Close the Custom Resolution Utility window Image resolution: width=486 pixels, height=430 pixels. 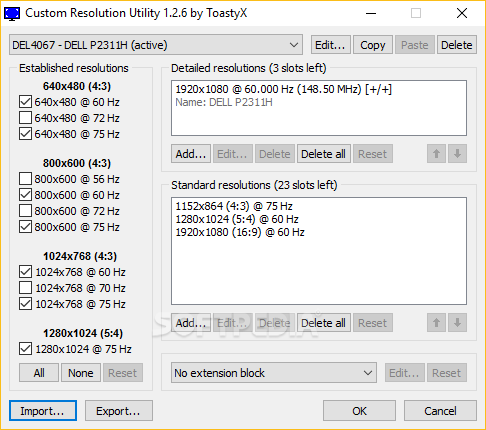tap(462, 13)
